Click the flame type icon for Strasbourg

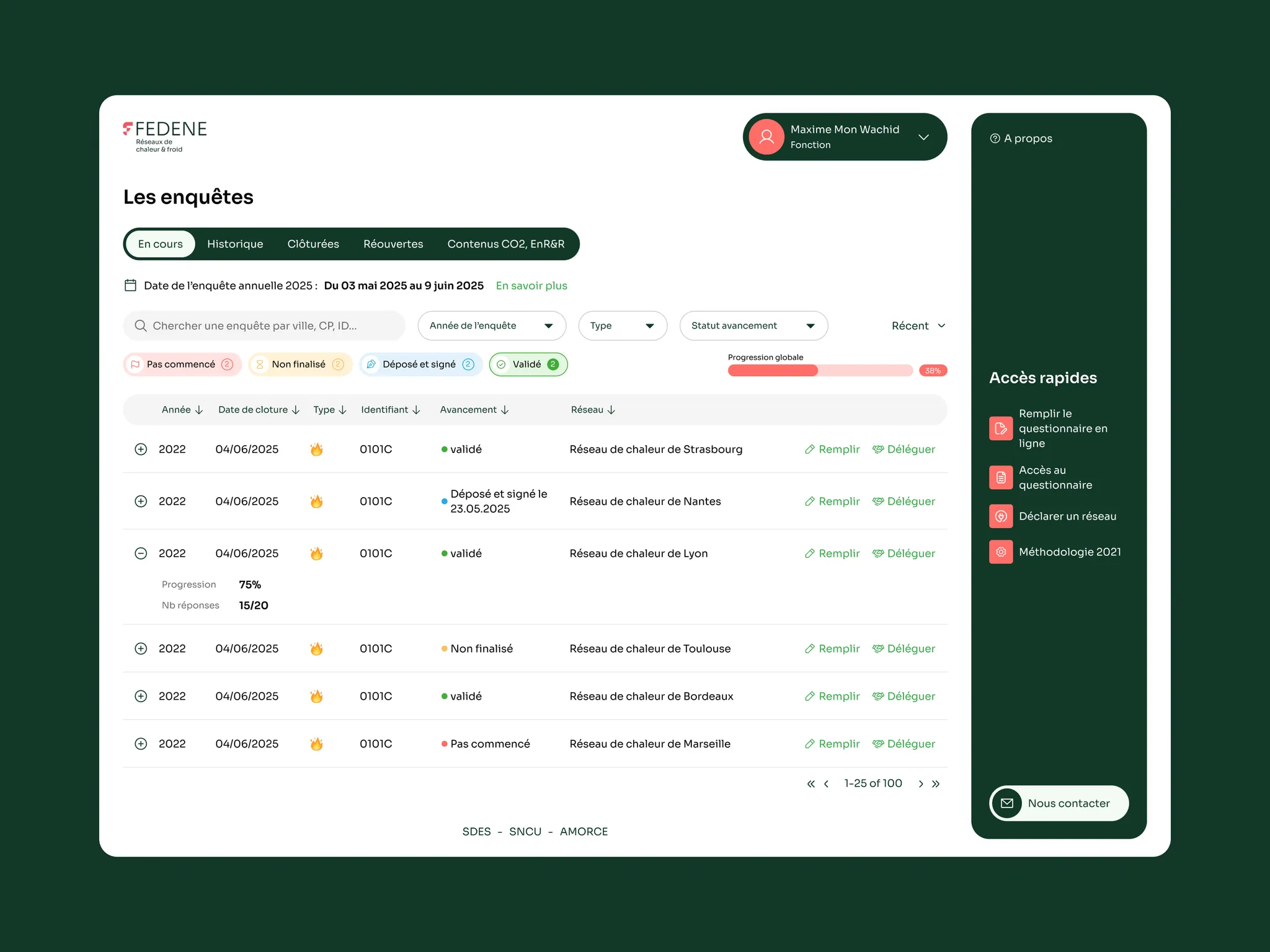coord(316,449)
